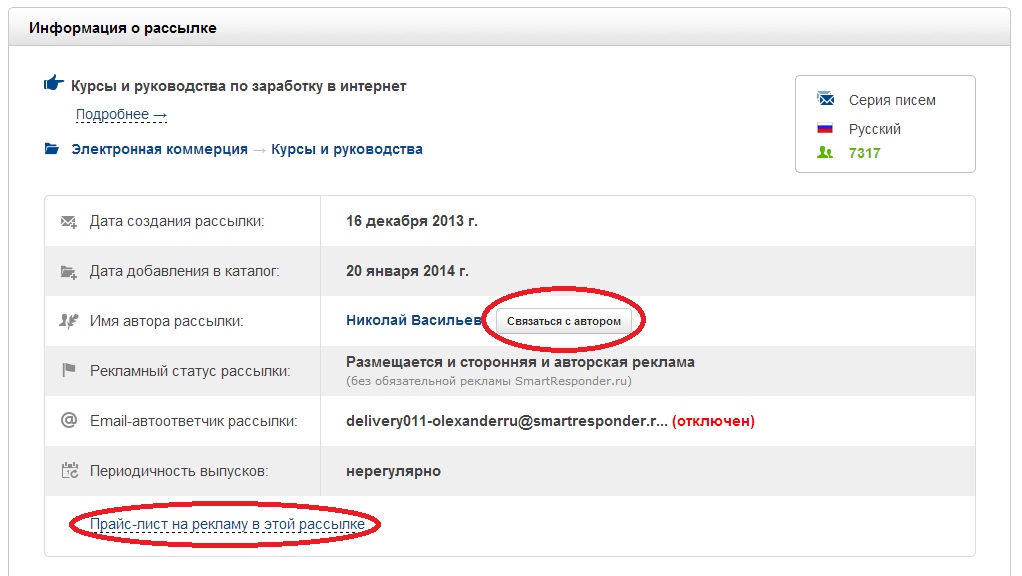Click the Рекламный статус рассылки label
This screenshot has width=1022, height=576.
click(x=190, y=371)
